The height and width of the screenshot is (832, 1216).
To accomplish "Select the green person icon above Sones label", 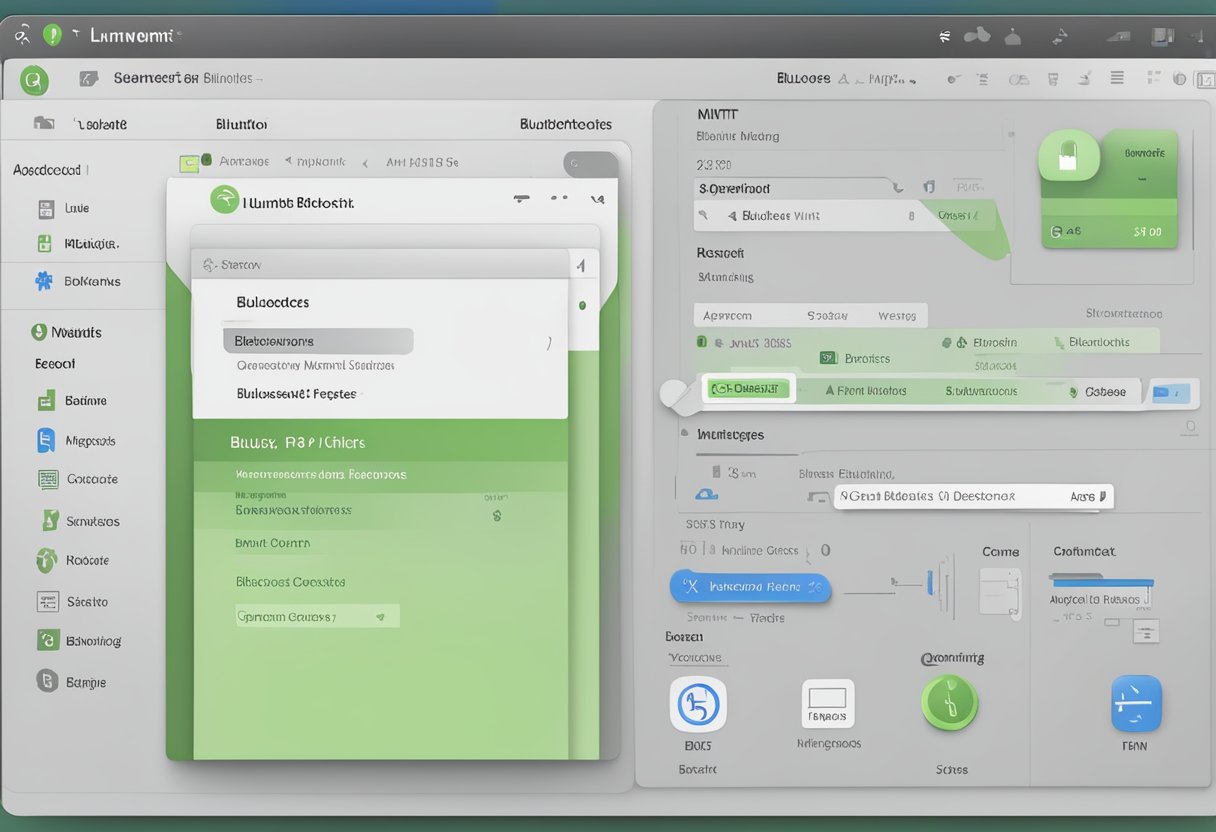I will 950,703.
